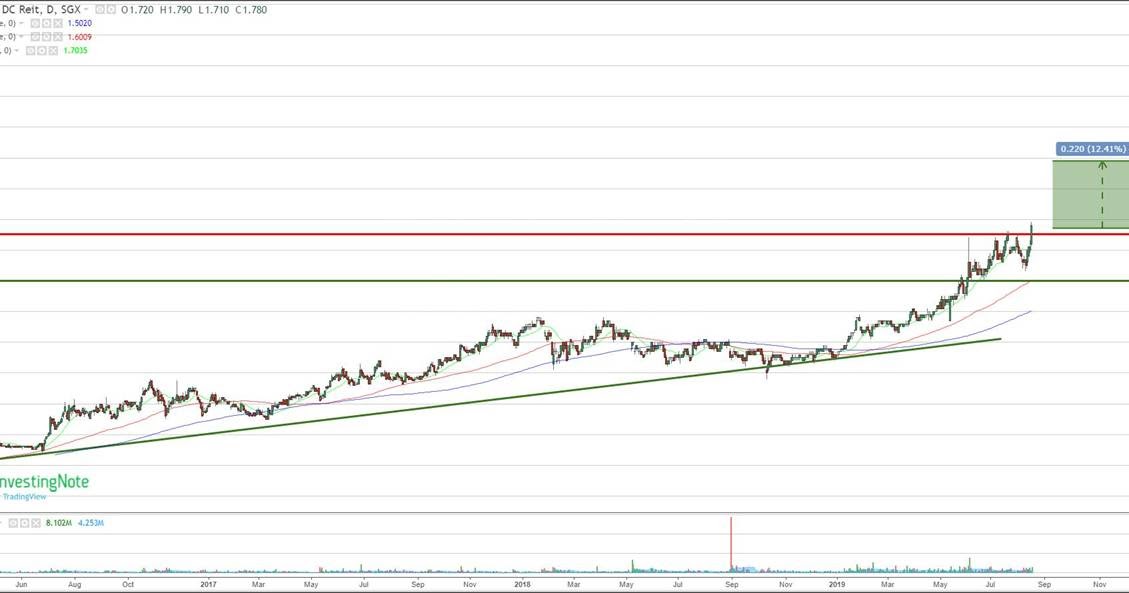Open settings for the 1.7035 moving average indicator
Screen dimensions: 1129x593
point(42,50)
